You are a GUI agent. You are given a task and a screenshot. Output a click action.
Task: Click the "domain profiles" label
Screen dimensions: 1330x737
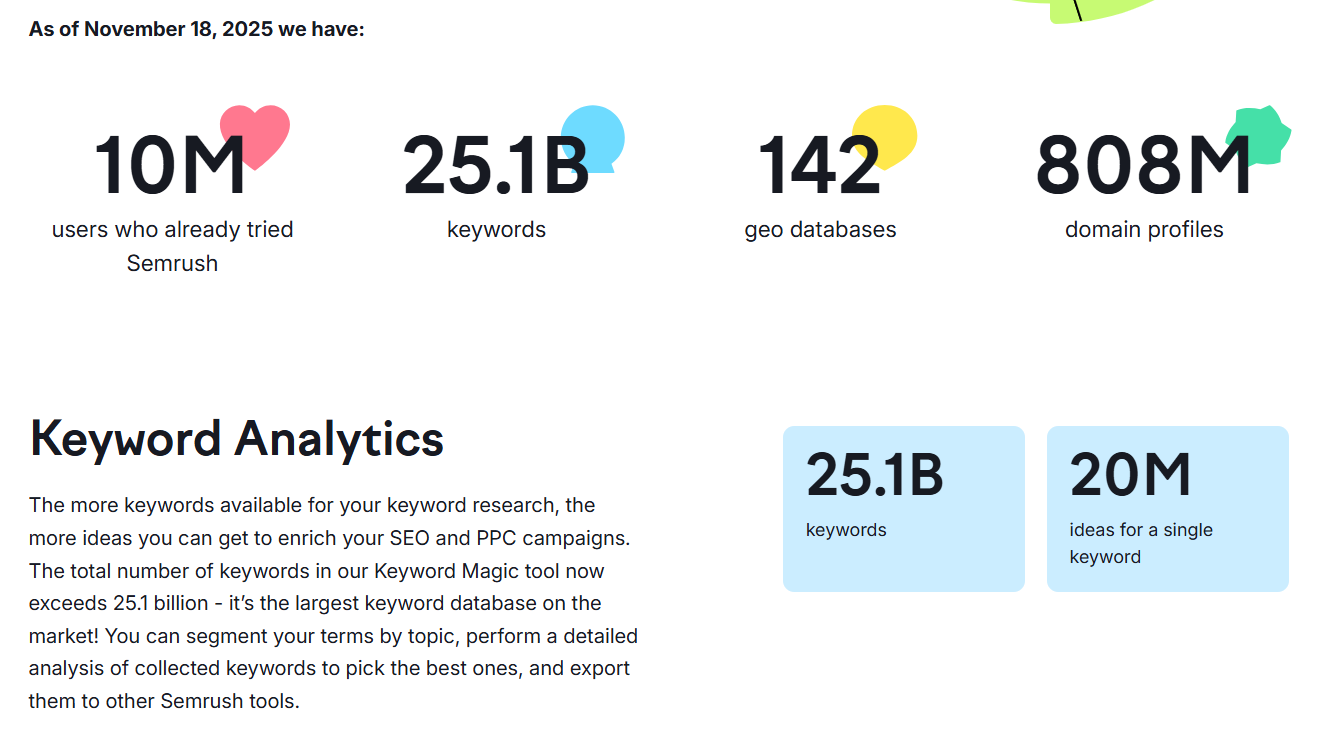[1144, 230]
